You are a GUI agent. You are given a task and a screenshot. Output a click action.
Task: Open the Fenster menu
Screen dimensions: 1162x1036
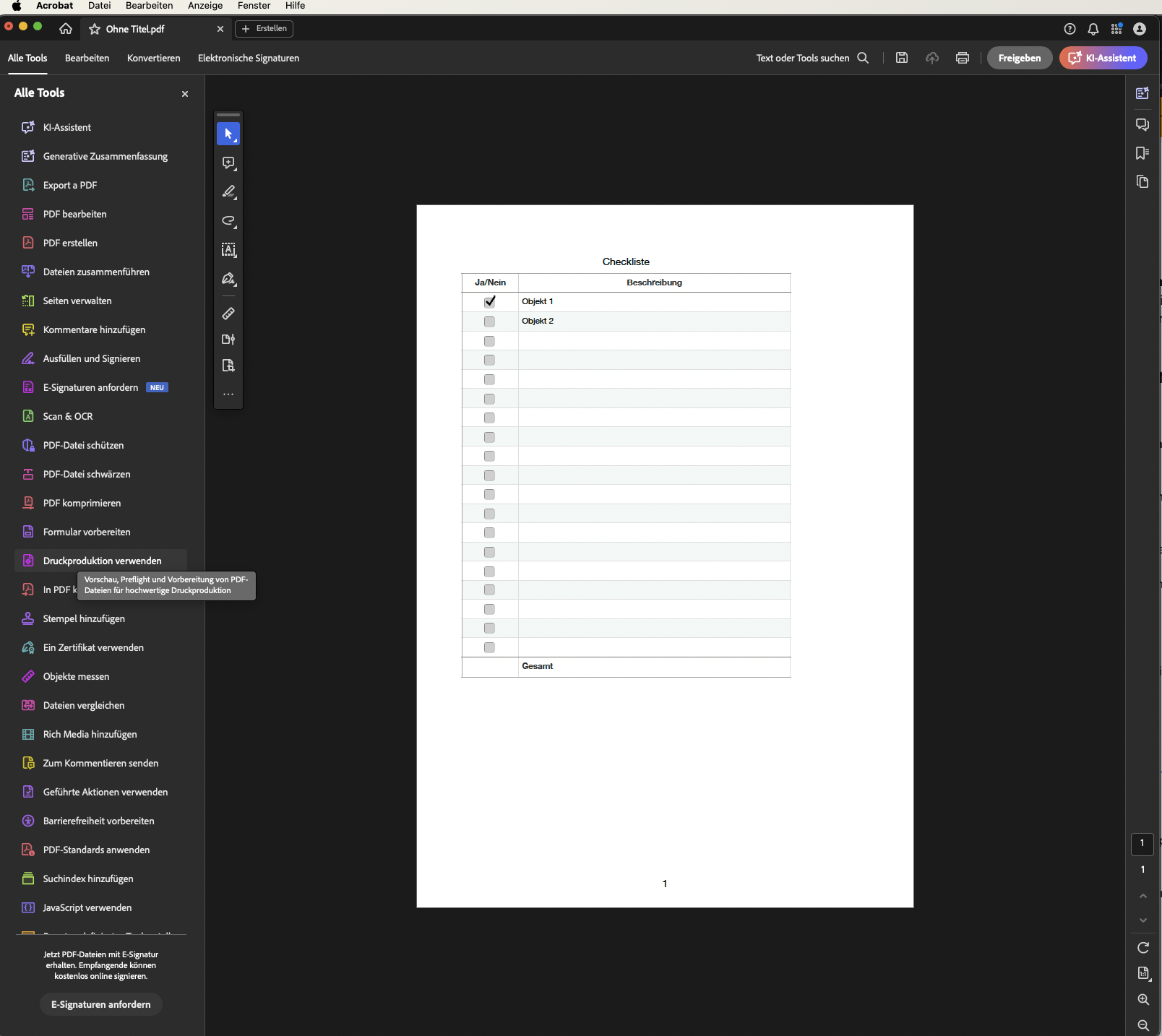tap(254, 6)
